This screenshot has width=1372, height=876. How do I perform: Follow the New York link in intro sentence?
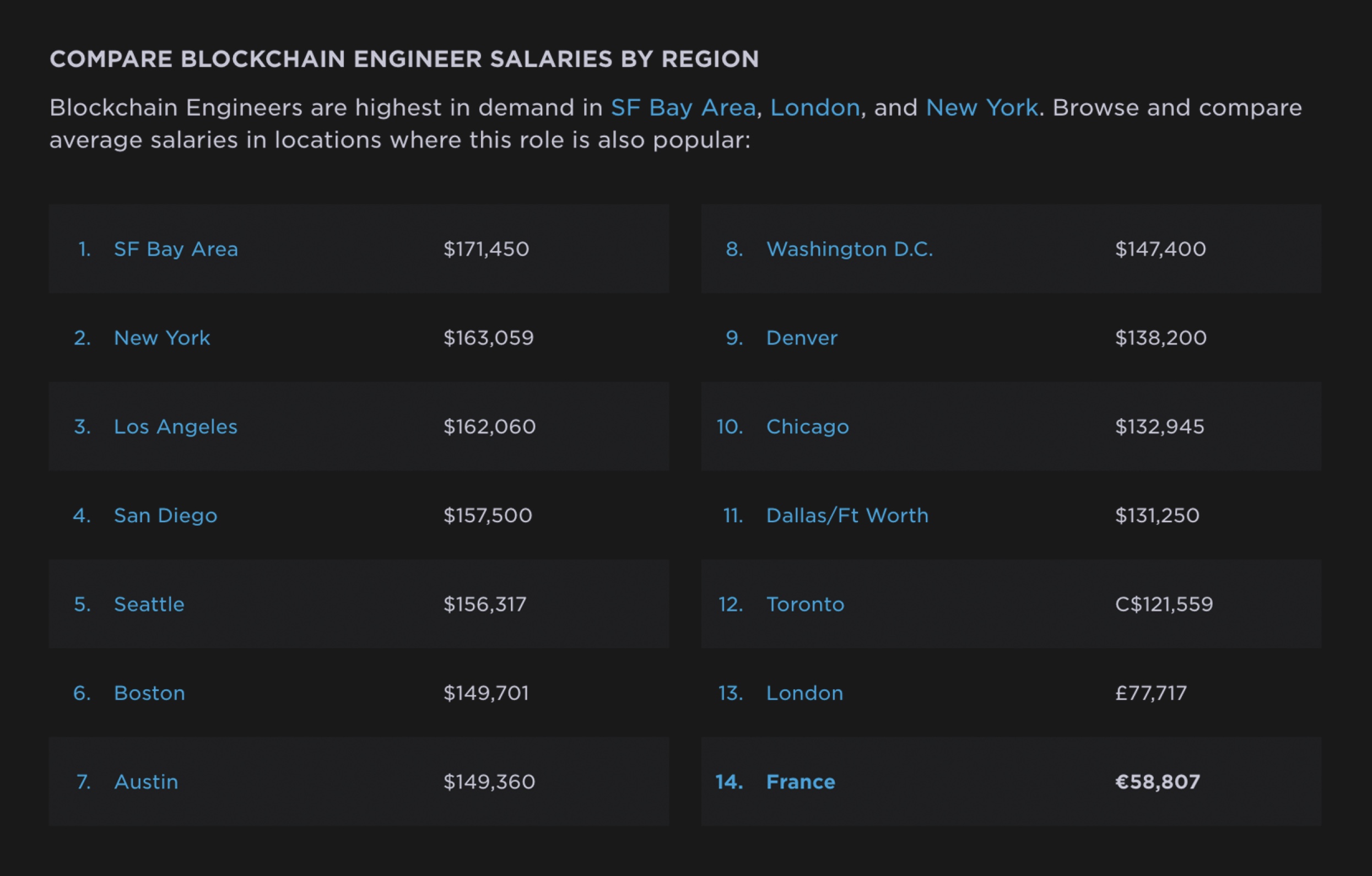pyautogui.click(x=982, y=107)
